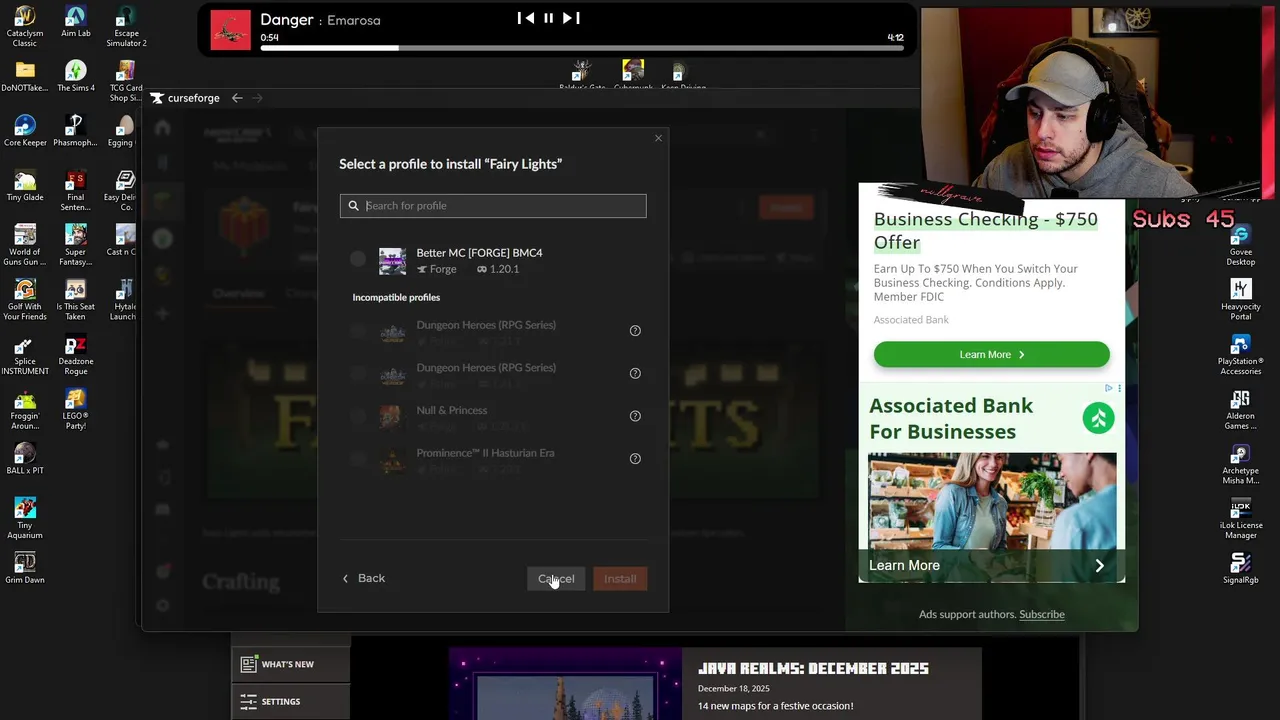Open Govee Desktop shortcut
The width and height of the screenshot is (1280, 720).
click(1241, 246)
